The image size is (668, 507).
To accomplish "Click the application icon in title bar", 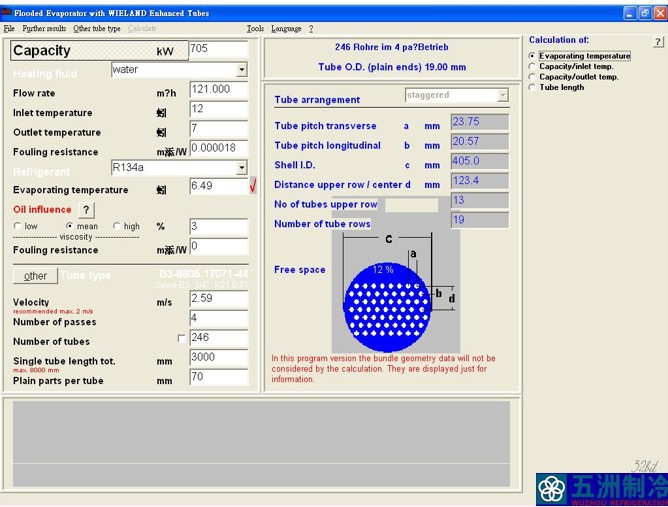I will [x=6, y=13].
